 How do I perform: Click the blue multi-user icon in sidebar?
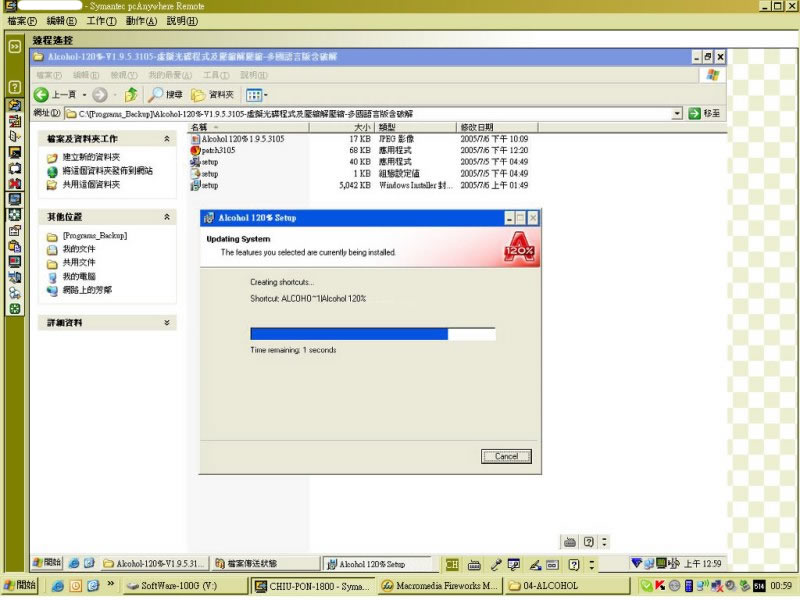click(x=14, y=293)
